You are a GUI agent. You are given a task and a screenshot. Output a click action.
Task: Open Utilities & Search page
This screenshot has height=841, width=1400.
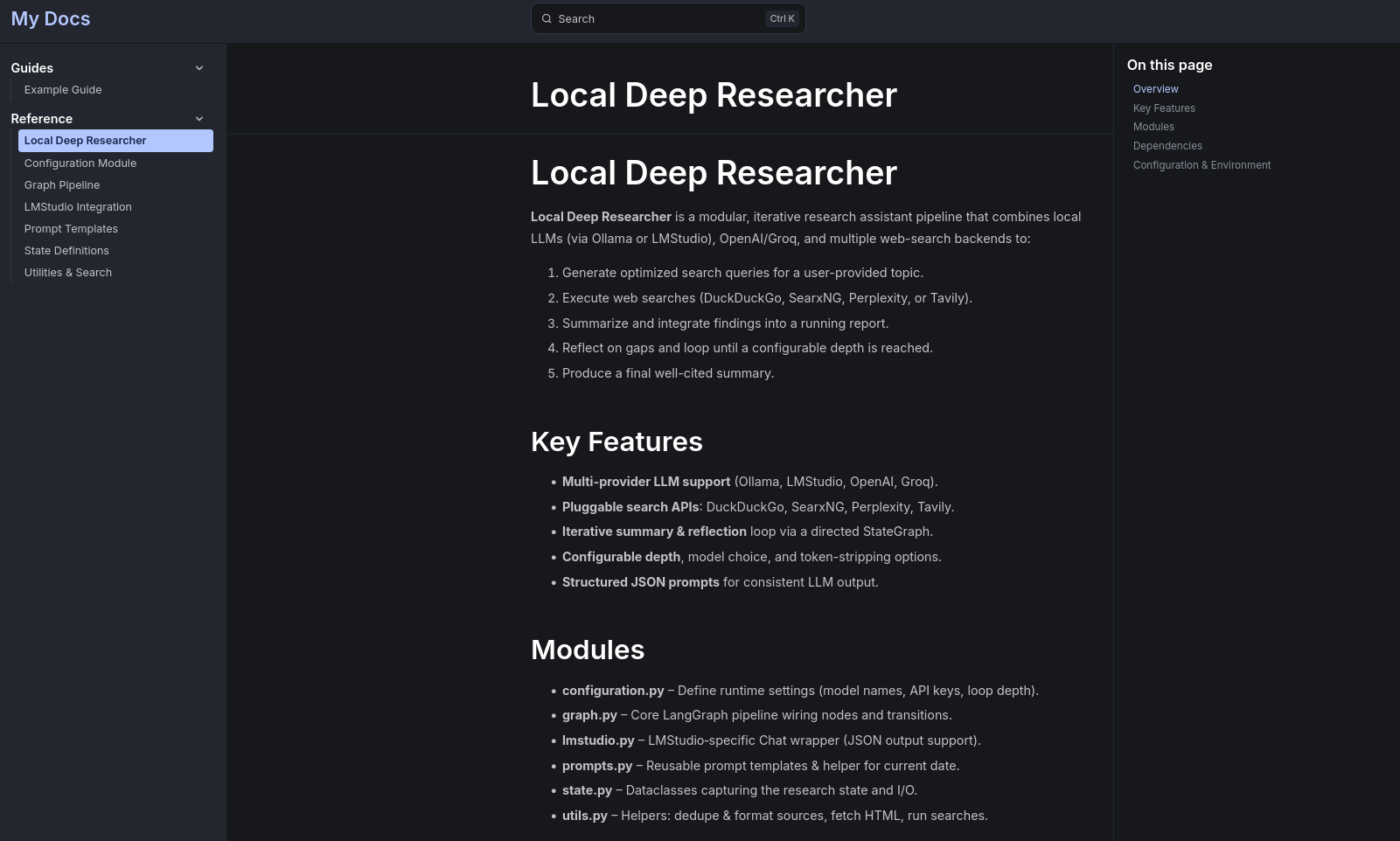click(x=68, y=273)
